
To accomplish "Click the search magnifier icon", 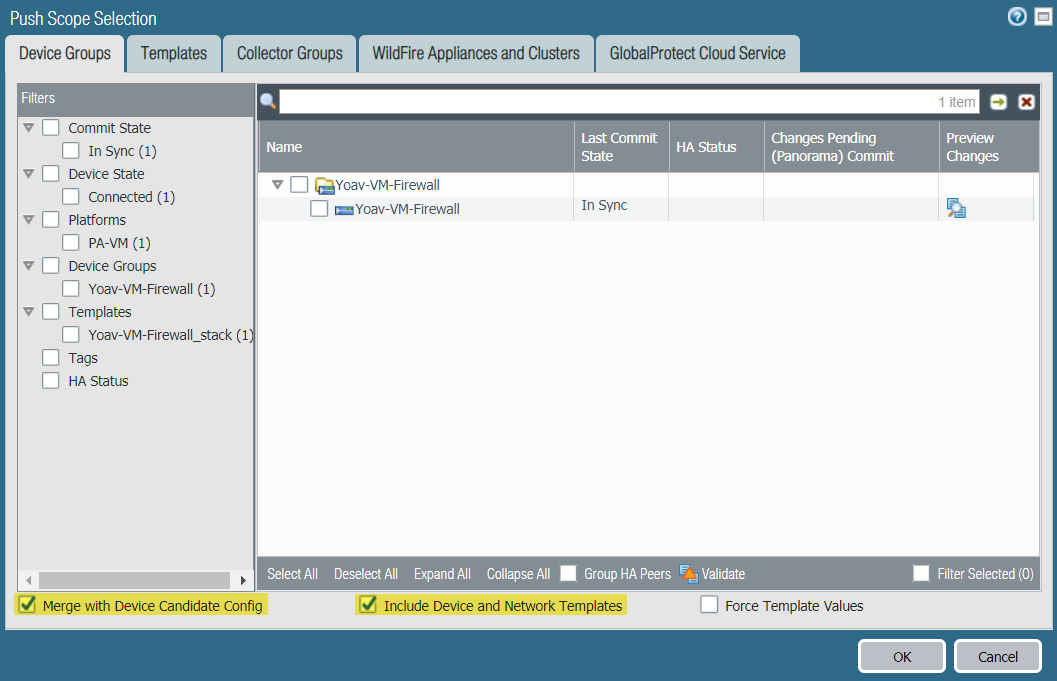I will coord(268,102).
